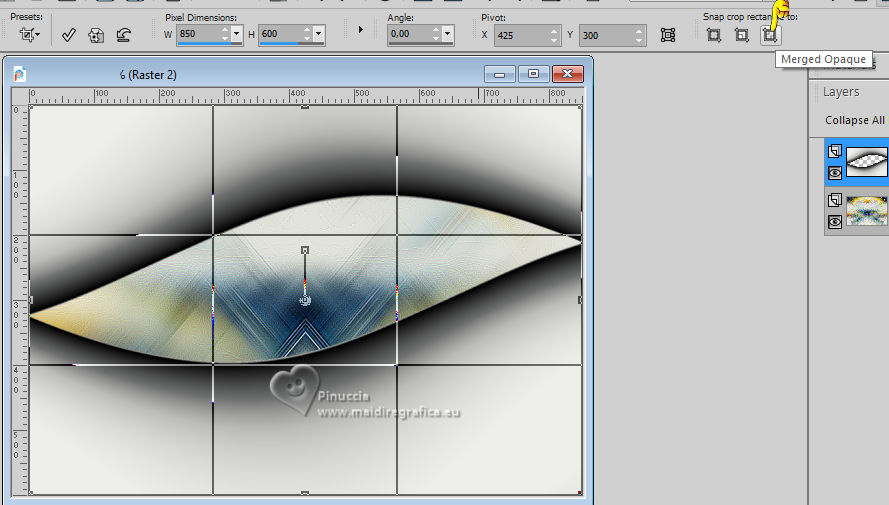
Task: Click Collapse All in Layers panel
Action: click(854, 120)
